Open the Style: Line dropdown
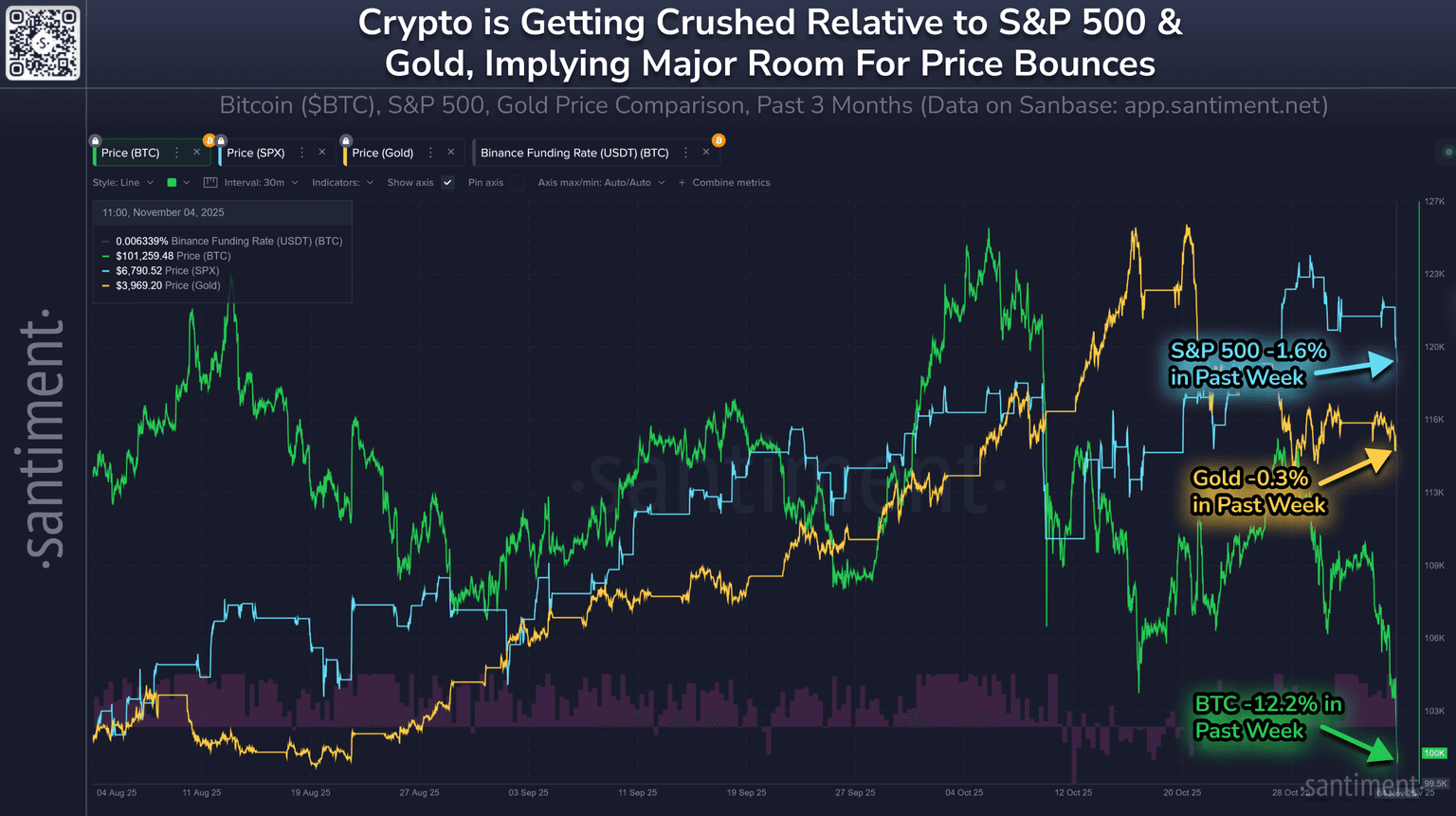Viewport: 1456px width, 816px height. pos(123,183)
